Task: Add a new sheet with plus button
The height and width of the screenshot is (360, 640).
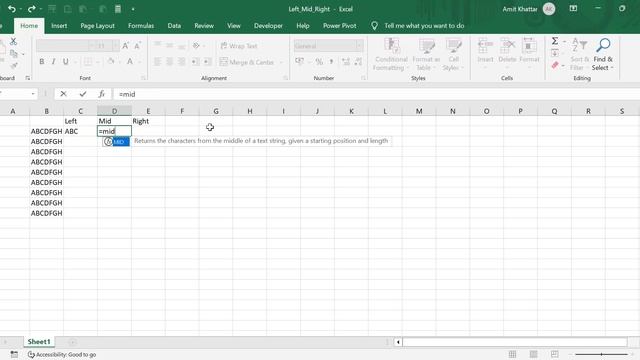Action: click(x=72, y=342)
